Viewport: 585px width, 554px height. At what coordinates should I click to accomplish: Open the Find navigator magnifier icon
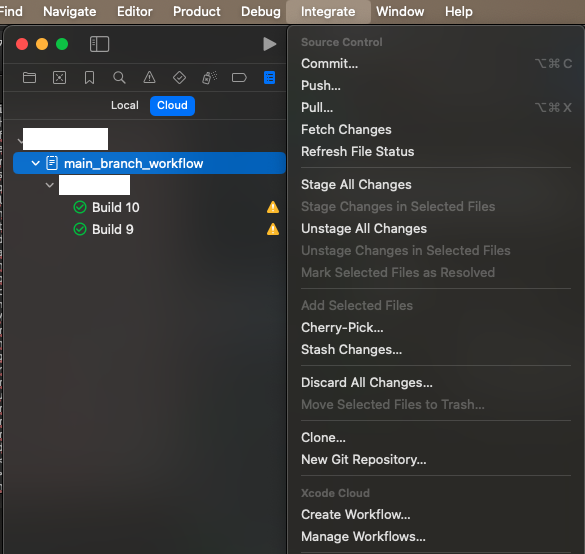[119, 78]
